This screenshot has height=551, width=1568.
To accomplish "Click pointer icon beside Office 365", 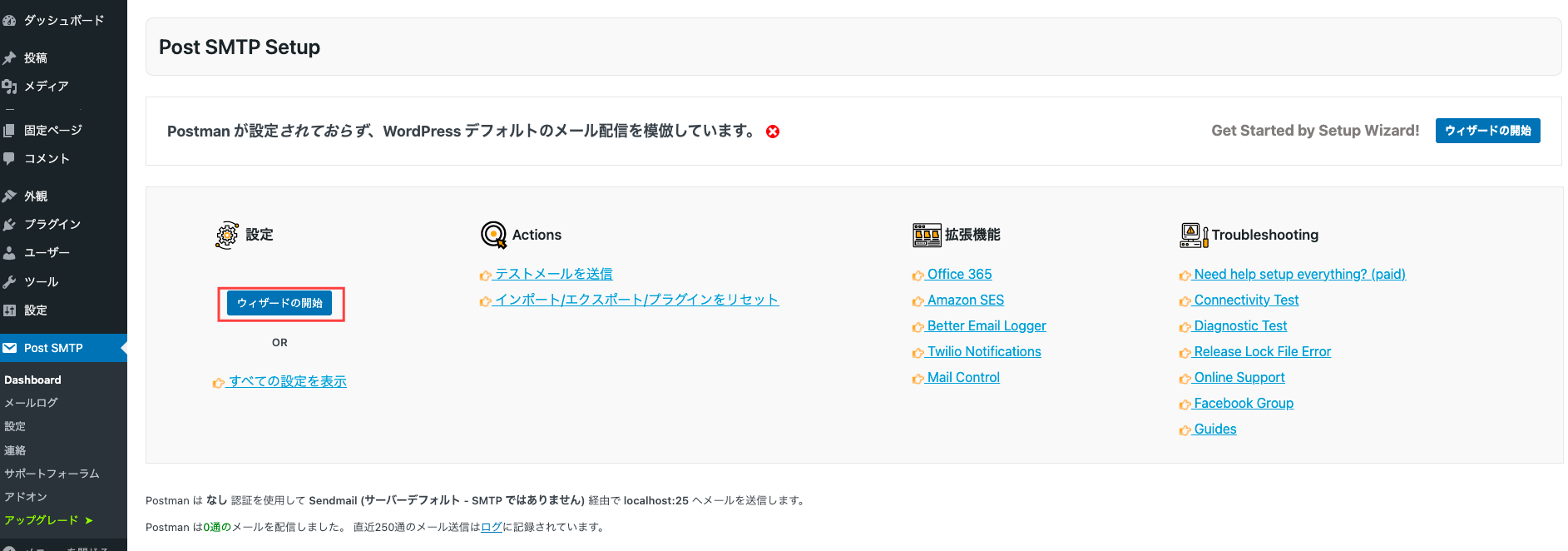I will coord(918,275).
